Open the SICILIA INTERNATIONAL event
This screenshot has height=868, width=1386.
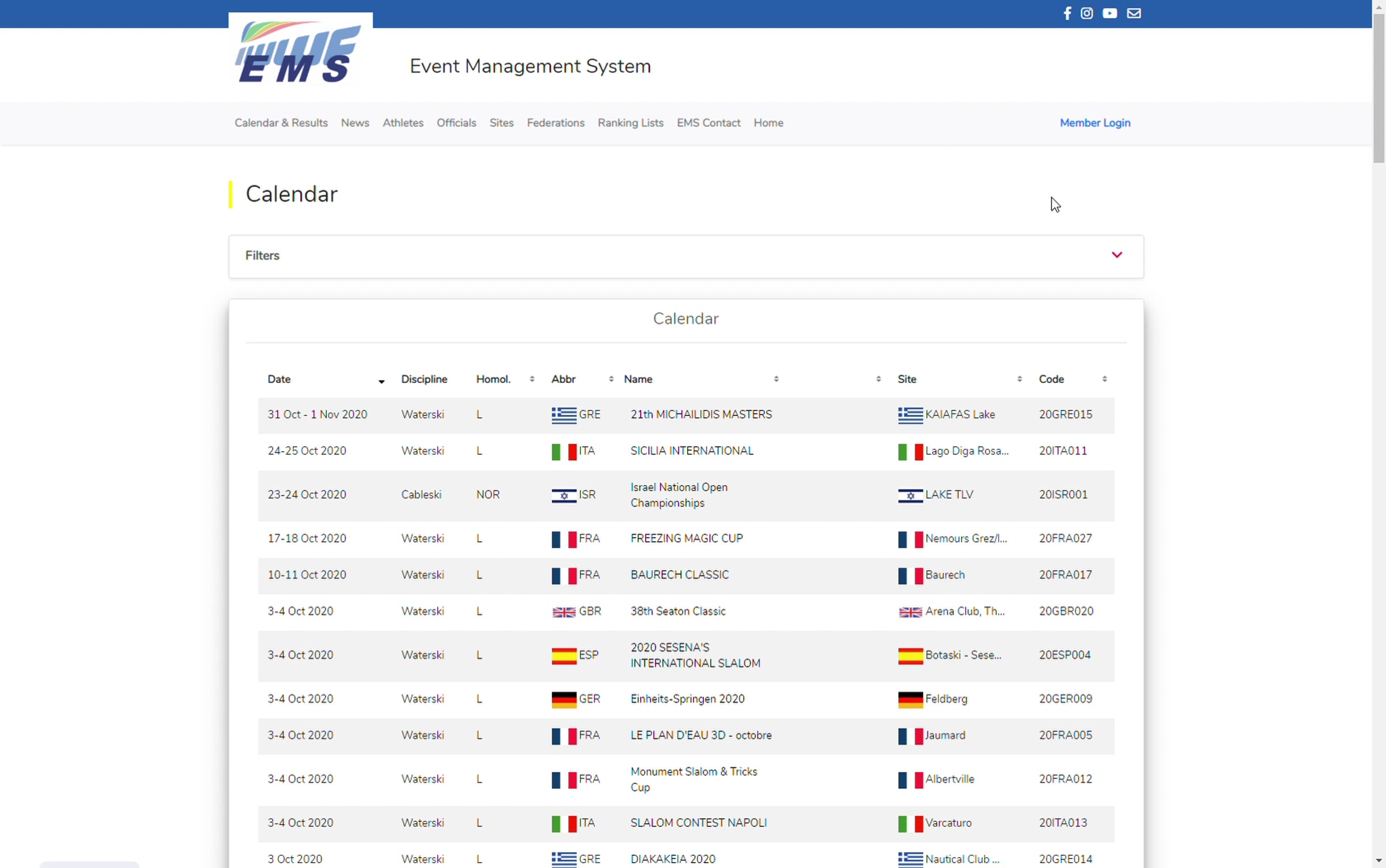tap(691, 451)
